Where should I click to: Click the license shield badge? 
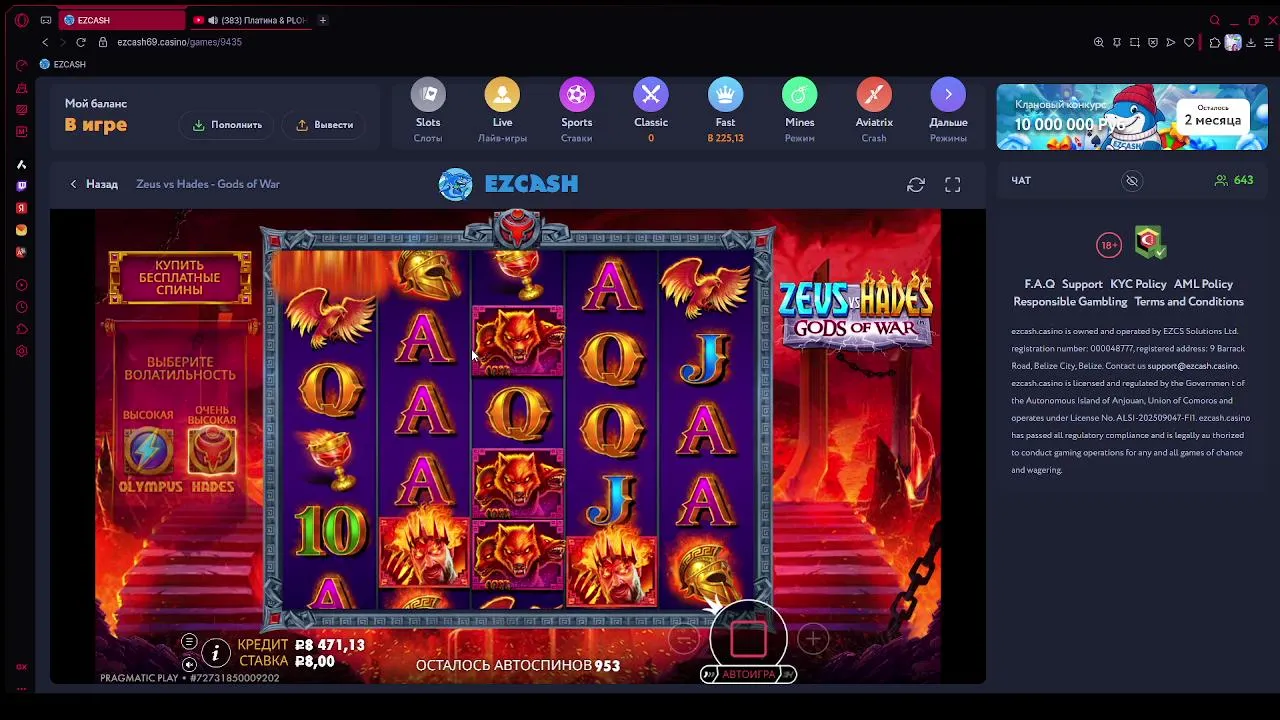coord(1149,241)
